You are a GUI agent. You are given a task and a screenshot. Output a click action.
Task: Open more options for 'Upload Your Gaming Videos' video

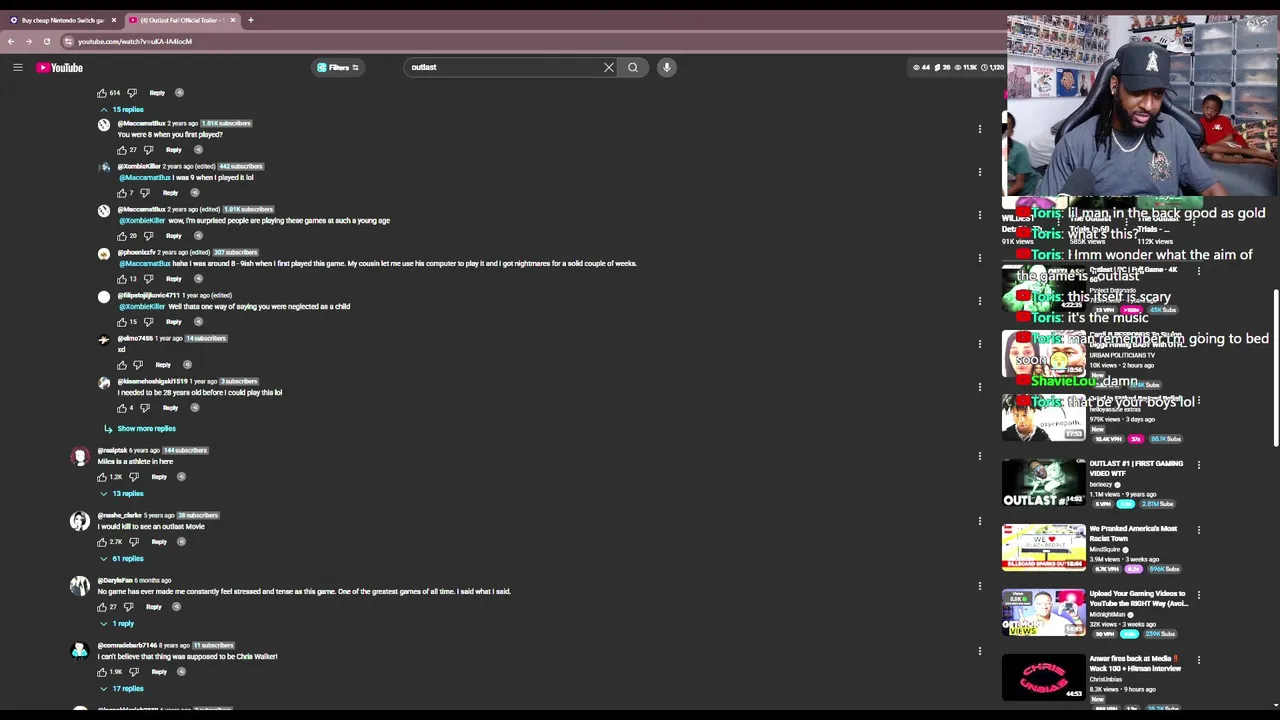point(1198,595)
